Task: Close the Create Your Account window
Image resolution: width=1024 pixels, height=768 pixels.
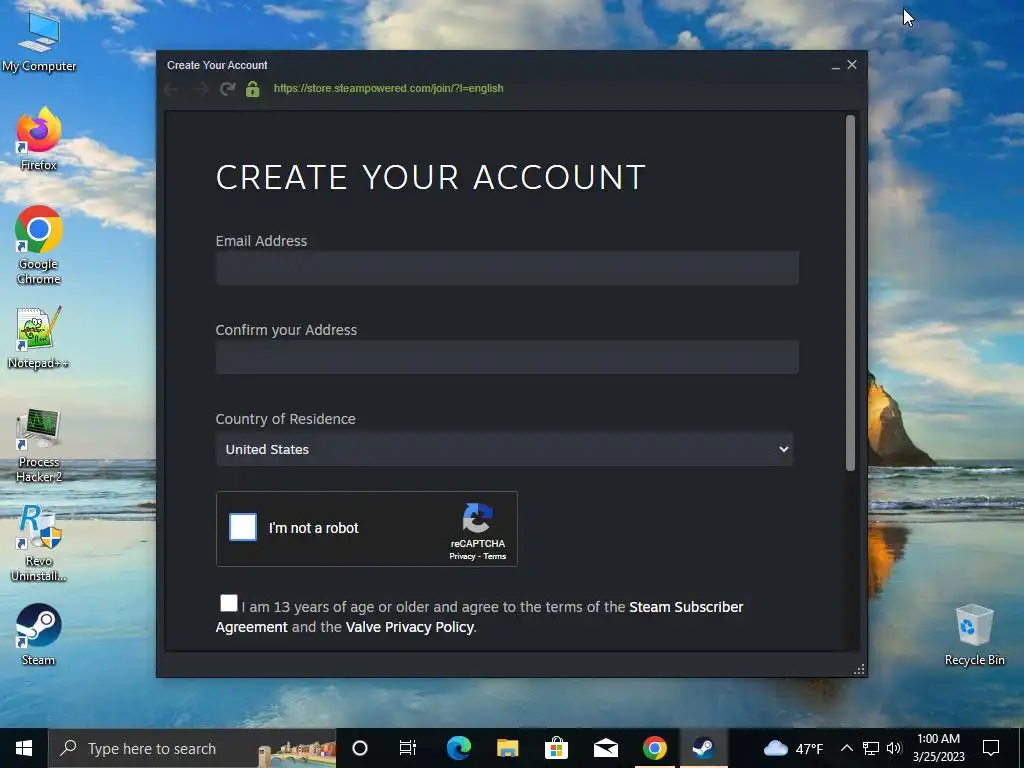Action: (852, 65)
